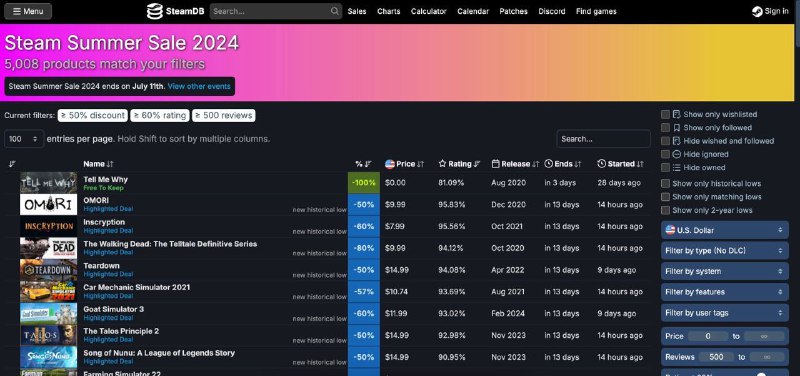Viewport: 800px width, 376px height.
Task: Sort table by Started column
Action: click(x=620, y=164)
